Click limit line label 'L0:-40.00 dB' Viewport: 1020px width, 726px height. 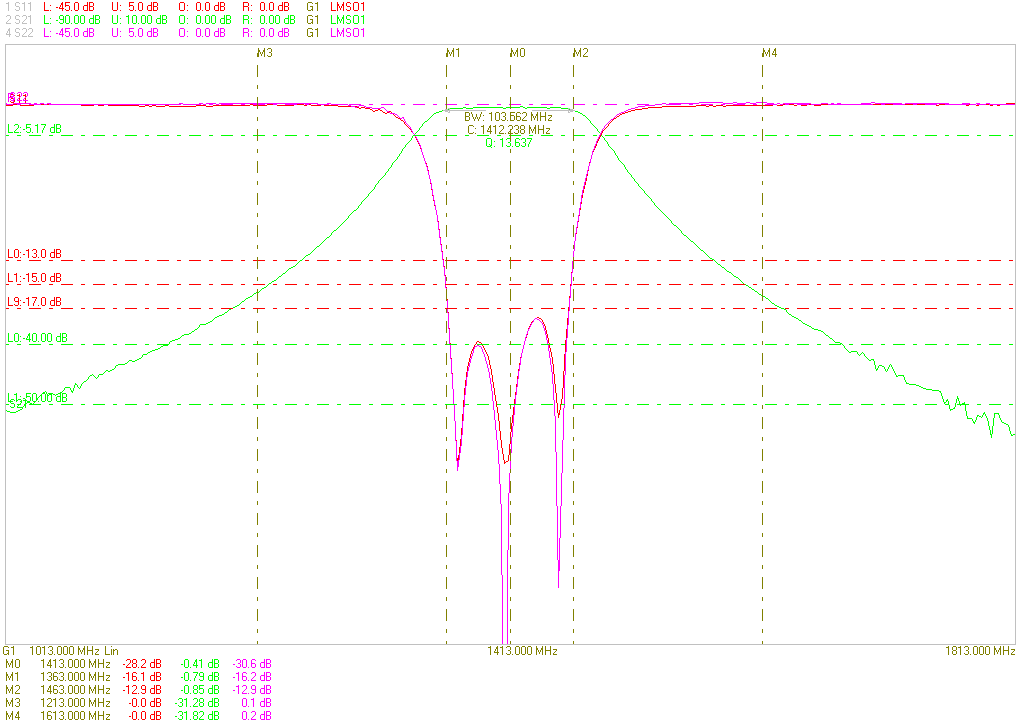(x=37, y=338)
